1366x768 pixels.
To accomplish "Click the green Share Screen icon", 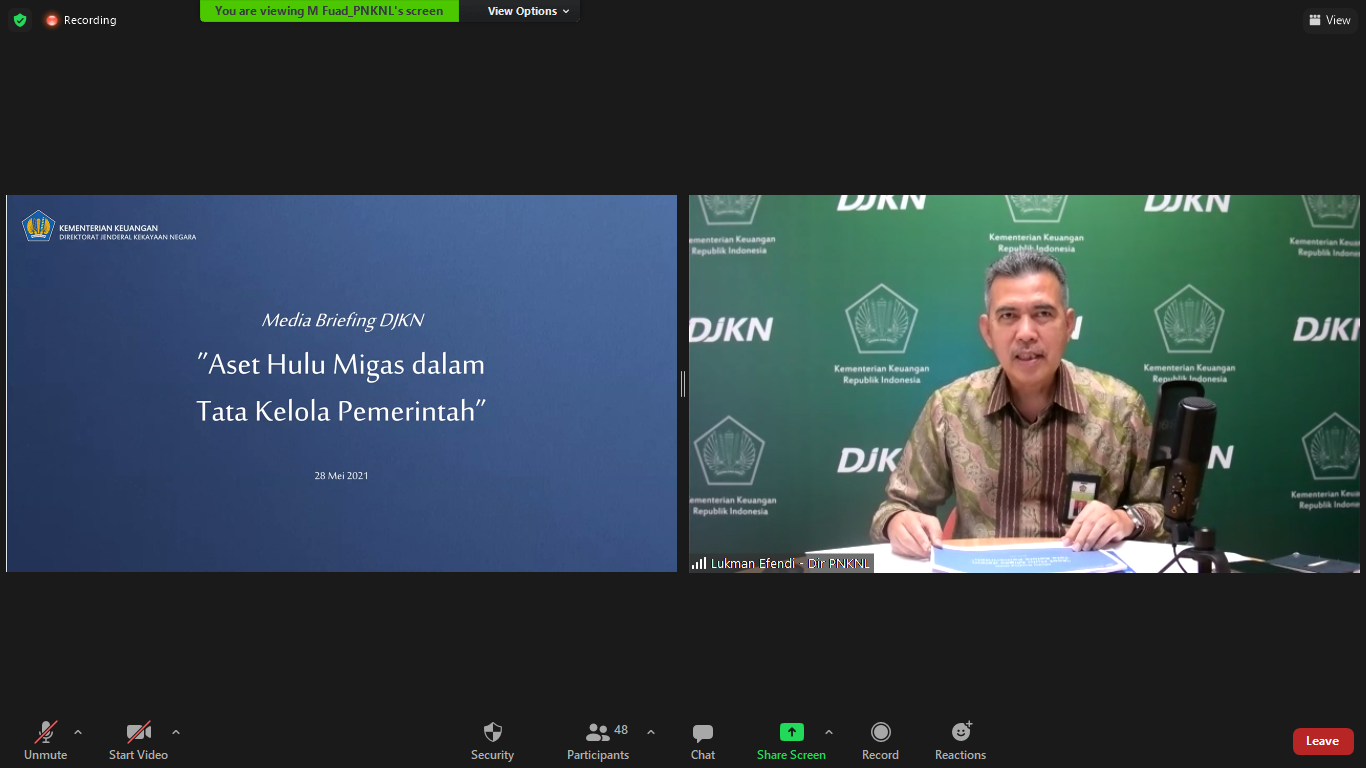I will click(791, 733).
